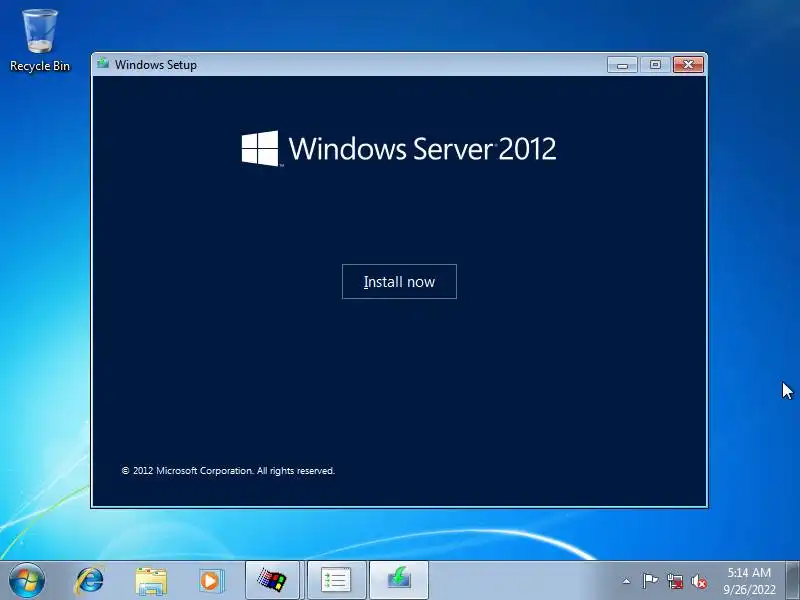Open Windows Explorer folder icon in taskbar

click(151, 581)
